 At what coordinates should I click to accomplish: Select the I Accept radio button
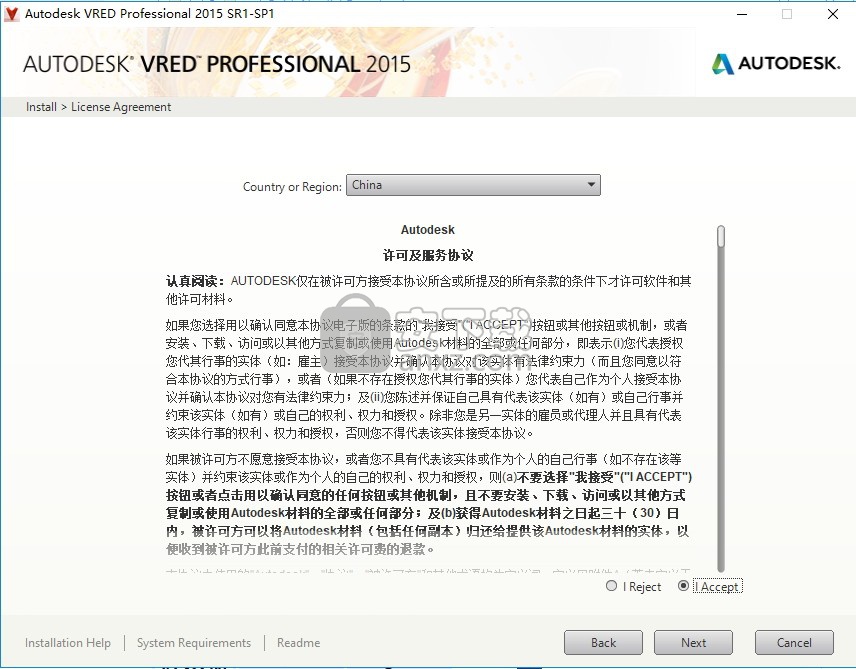coord(684,586)
